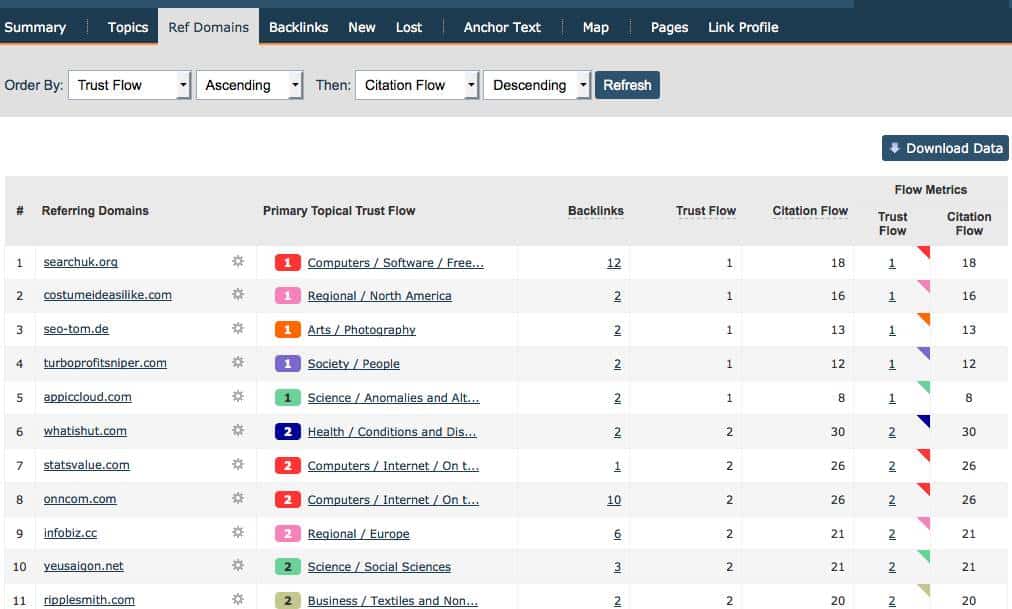Open the appiccloud.com domain link
This screenshot has width=1012, height=609.
click(88, 397)
